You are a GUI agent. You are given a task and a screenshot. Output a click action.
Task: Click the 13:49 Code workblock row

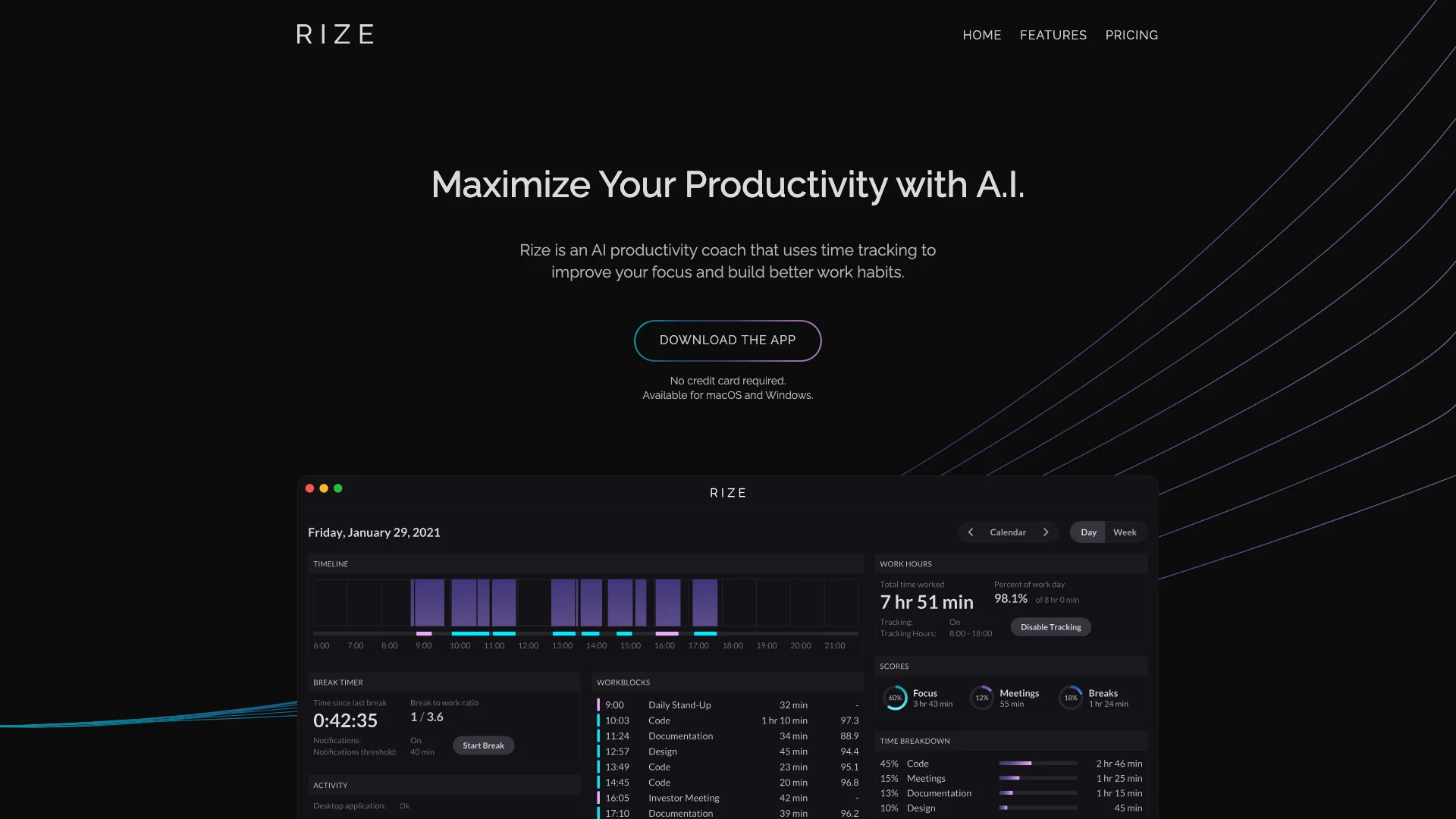tap(726, 767)
